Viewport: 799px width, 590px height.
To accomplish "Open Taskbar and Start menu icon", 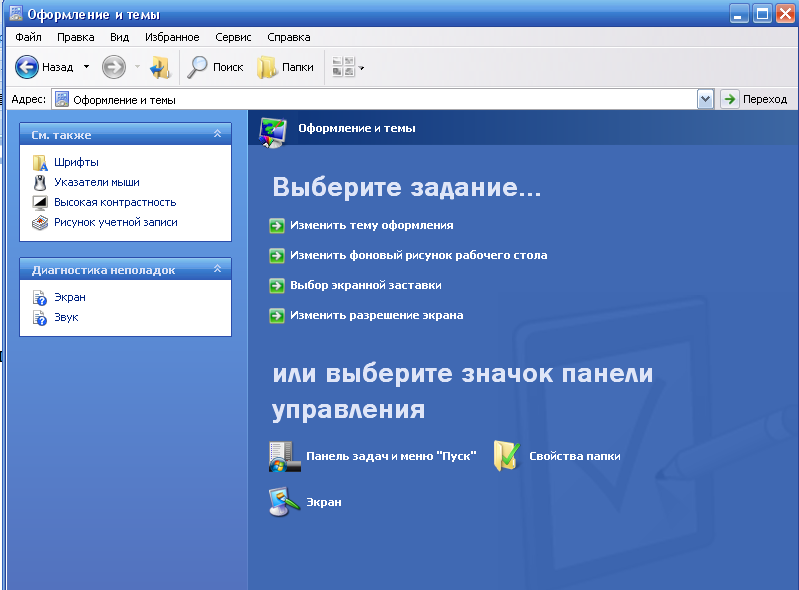I will click(x=284, y=457).
